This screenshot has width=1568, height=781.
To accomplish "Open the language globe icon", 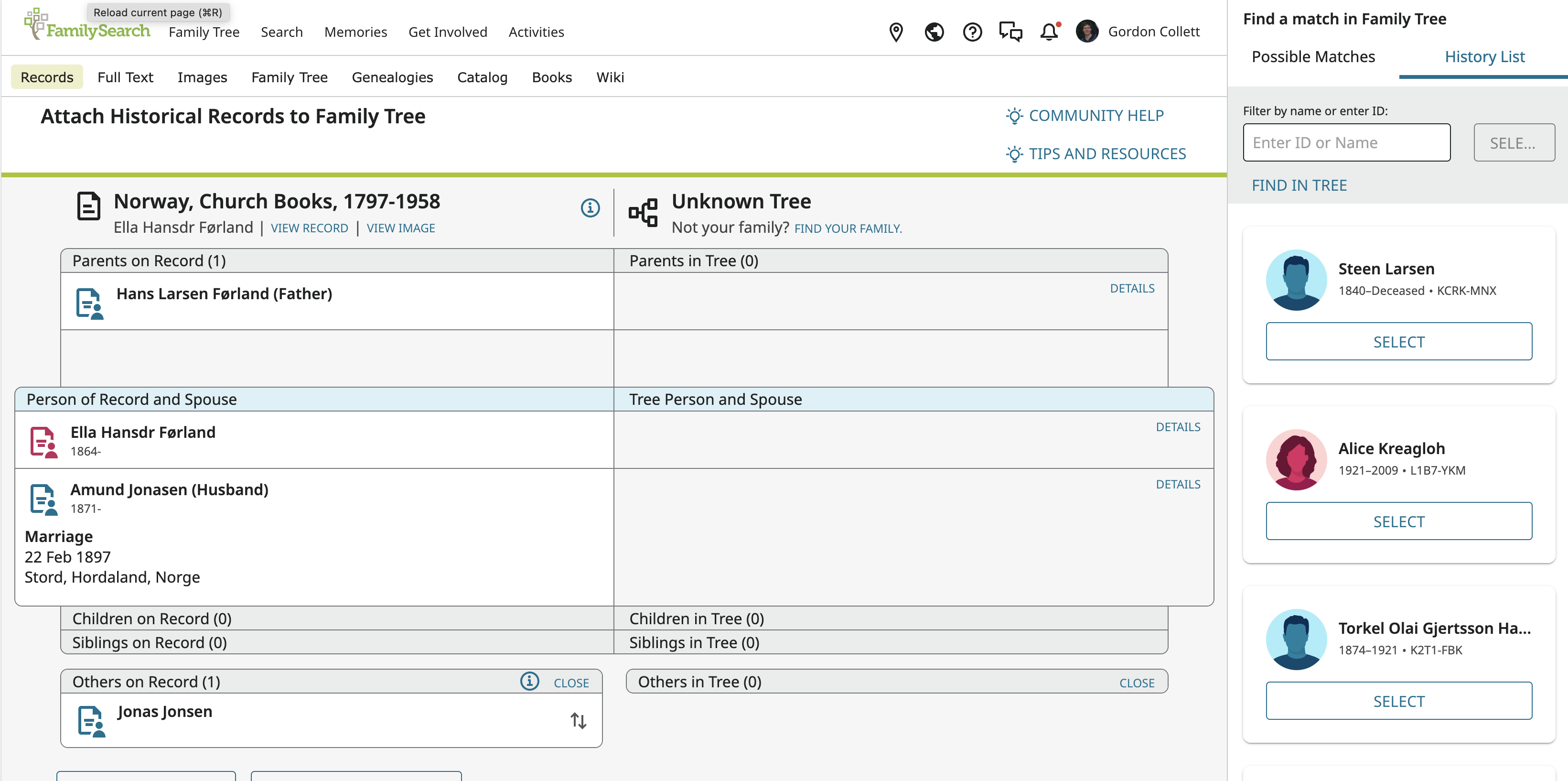I will (x=934, y=32).
